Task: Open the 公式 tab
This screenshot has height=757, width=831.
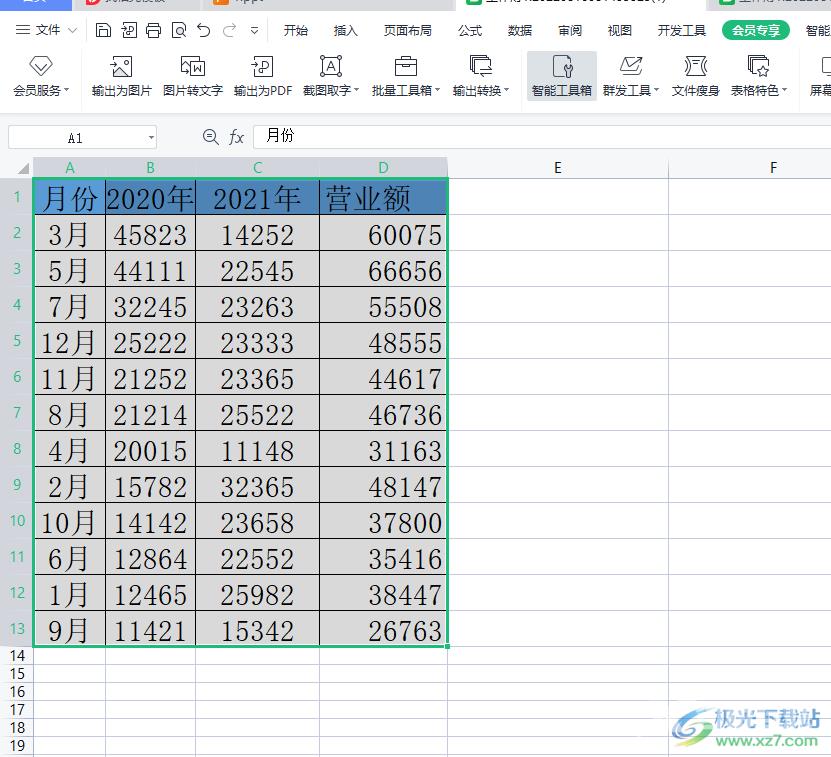Action: tap(470, 31)
